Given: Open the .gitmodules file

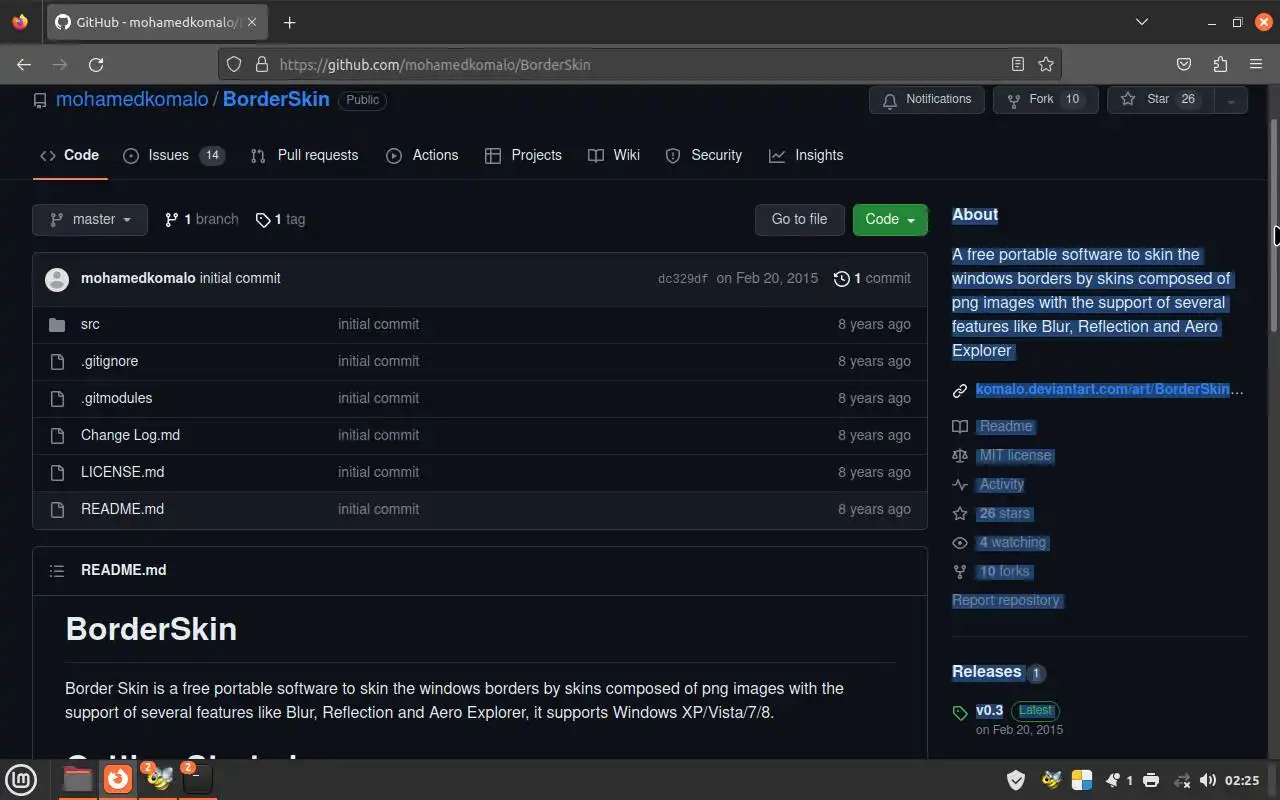Looking at the screenshot, I should click(x=116, y=398).
